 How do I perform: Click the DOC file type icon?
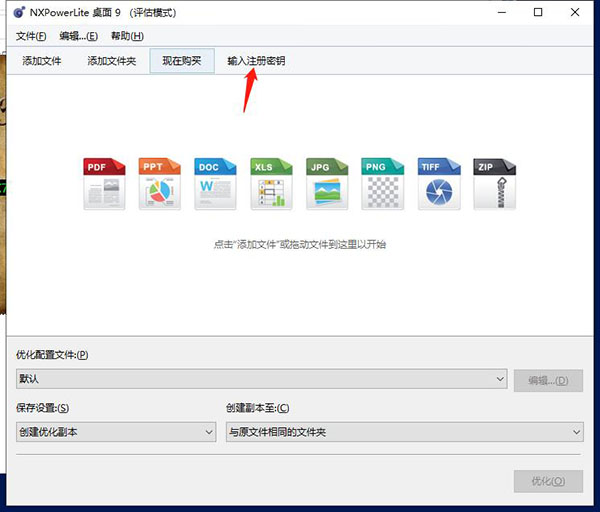[x=216, y=183]
